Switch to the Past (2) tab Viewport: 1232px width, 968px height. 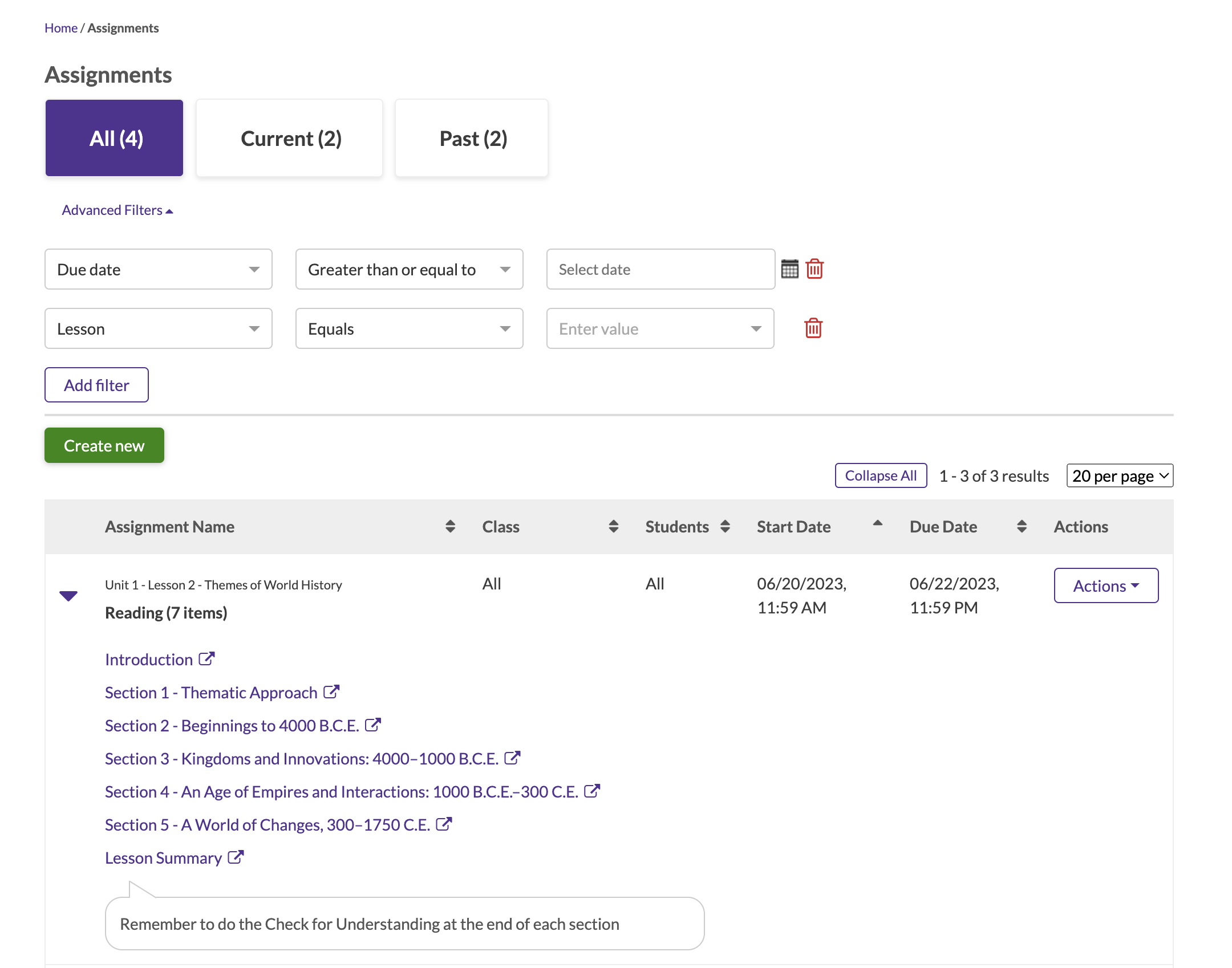point(472,139)
